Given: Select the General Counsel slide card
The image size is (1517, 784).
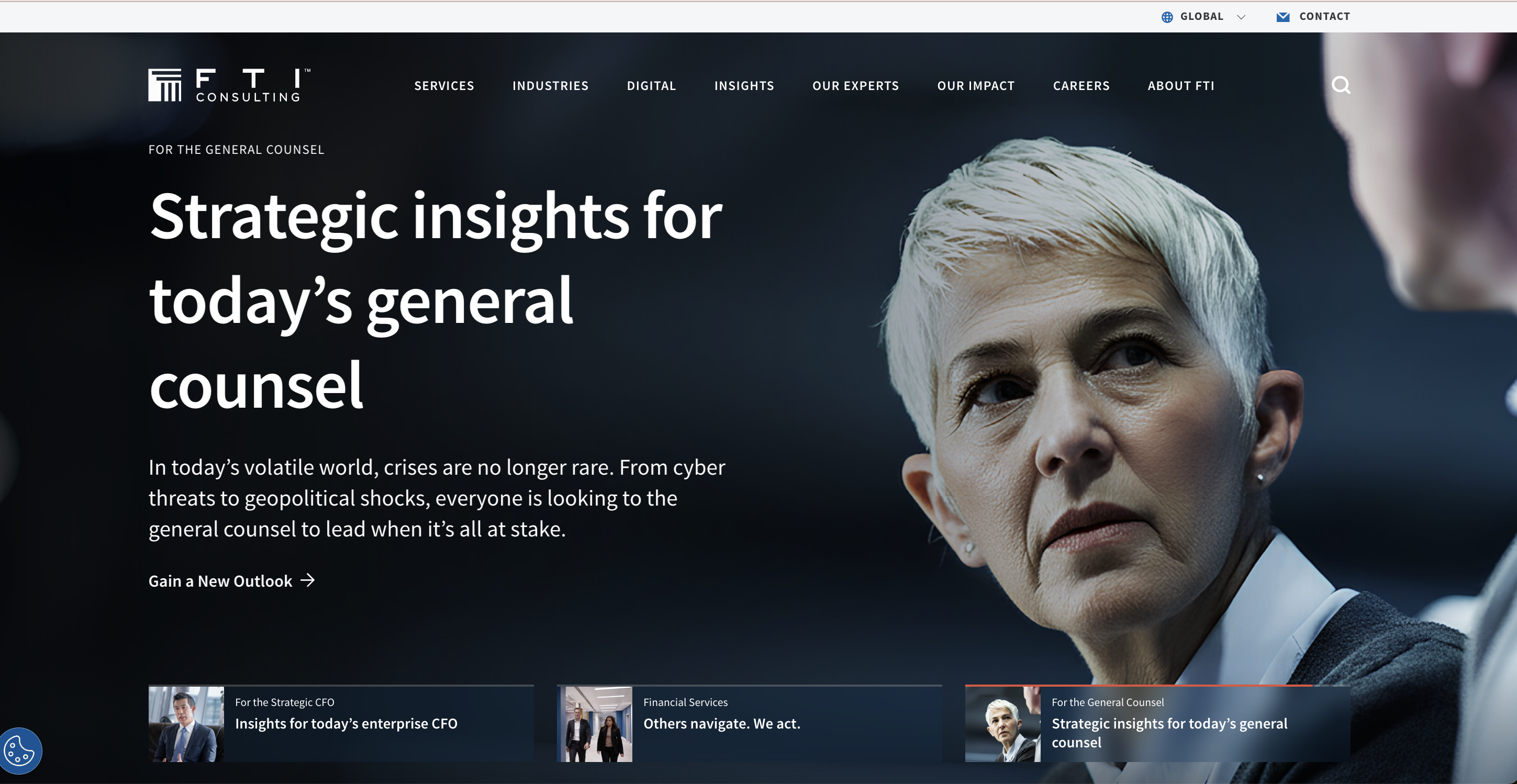Looking at the screenshot, I should pos(1157,723).
